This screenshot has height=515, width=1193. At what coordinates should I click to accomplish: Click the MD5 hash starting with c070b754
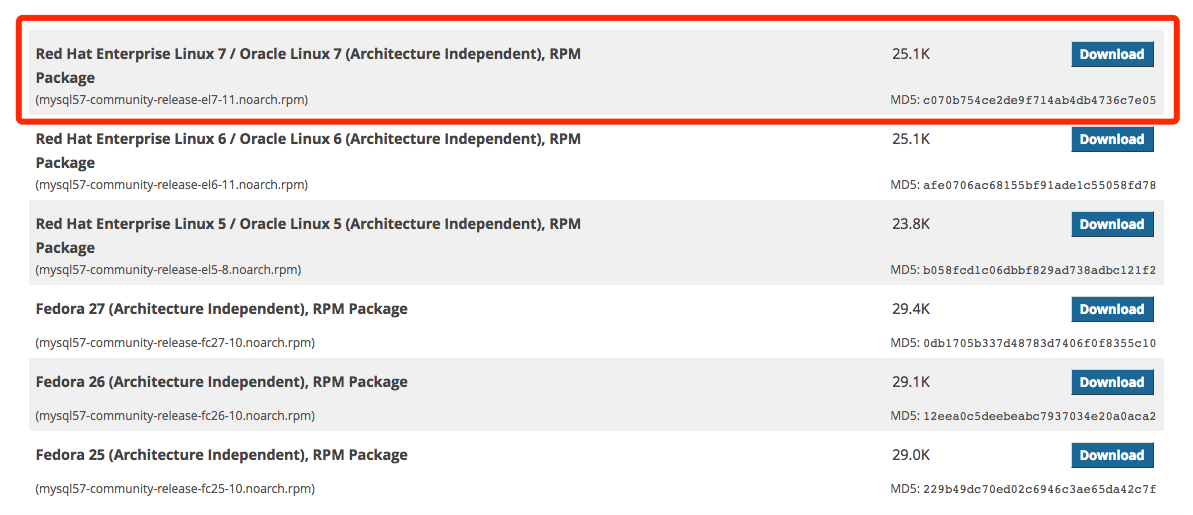coord(1039,100)
